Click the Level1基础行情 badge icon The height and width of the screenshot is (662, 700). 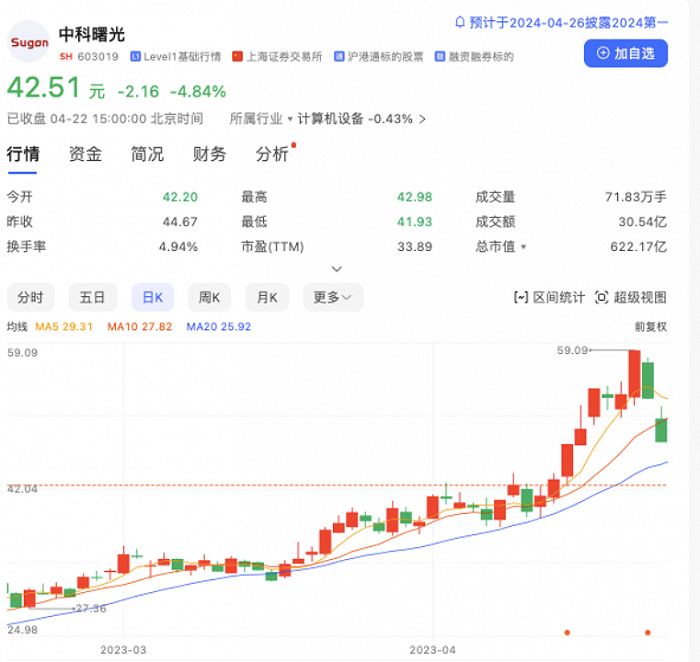(135, 56)
